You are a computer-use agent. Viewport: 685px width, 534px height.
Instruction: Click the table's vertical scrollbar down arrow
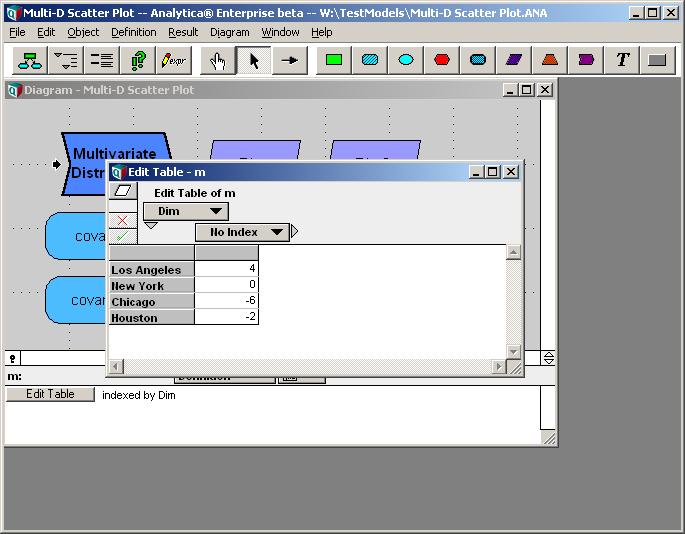pyautogui.click(x=513, y=351)
